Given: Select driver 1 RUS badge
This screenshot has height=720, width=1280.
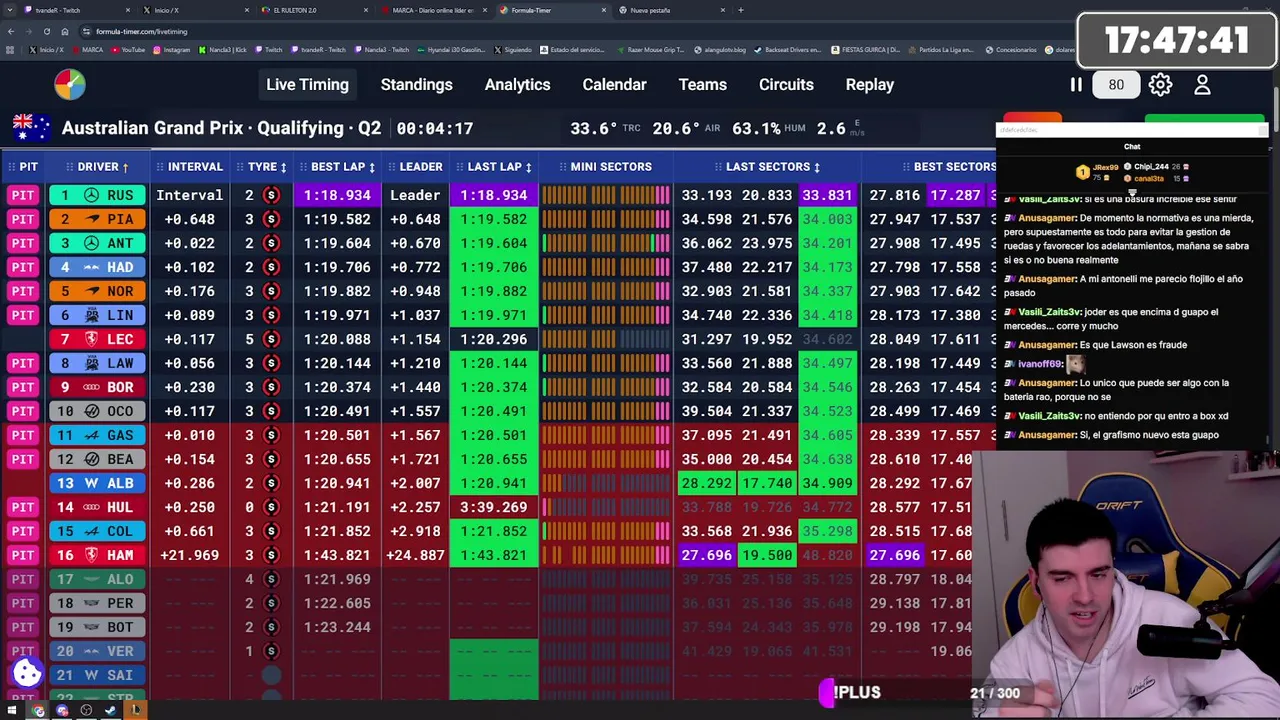Looking at the screenshot, I should pos(97,195).
